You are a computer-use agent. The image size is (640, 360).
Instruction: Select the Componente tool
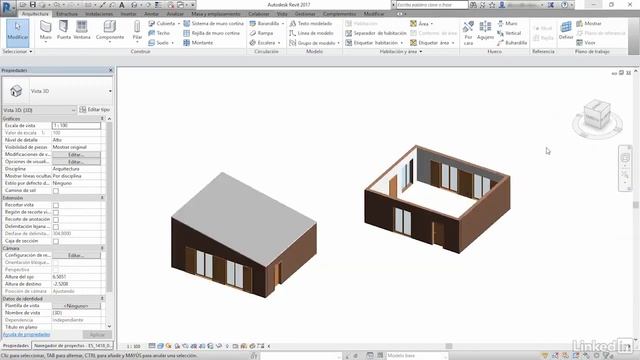[110, 31]
